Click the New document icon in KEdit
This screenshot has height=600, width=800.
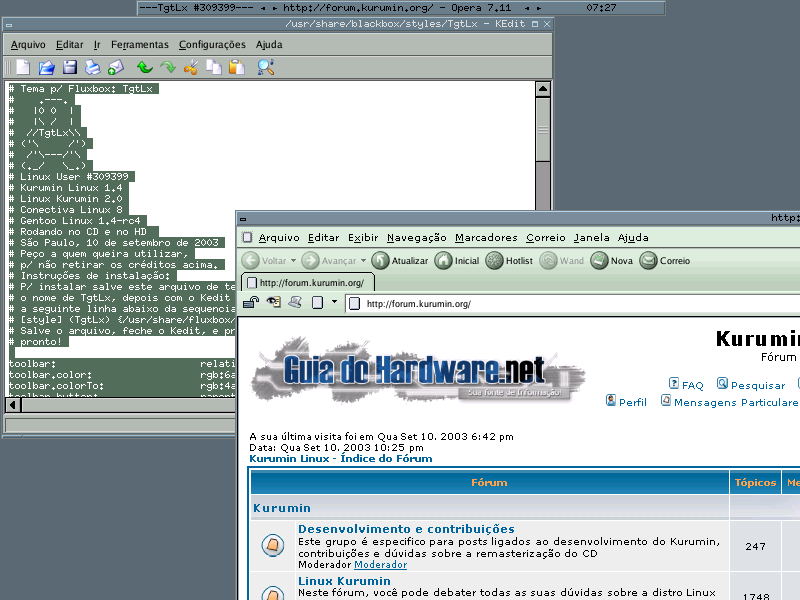[x=23, y=67]
